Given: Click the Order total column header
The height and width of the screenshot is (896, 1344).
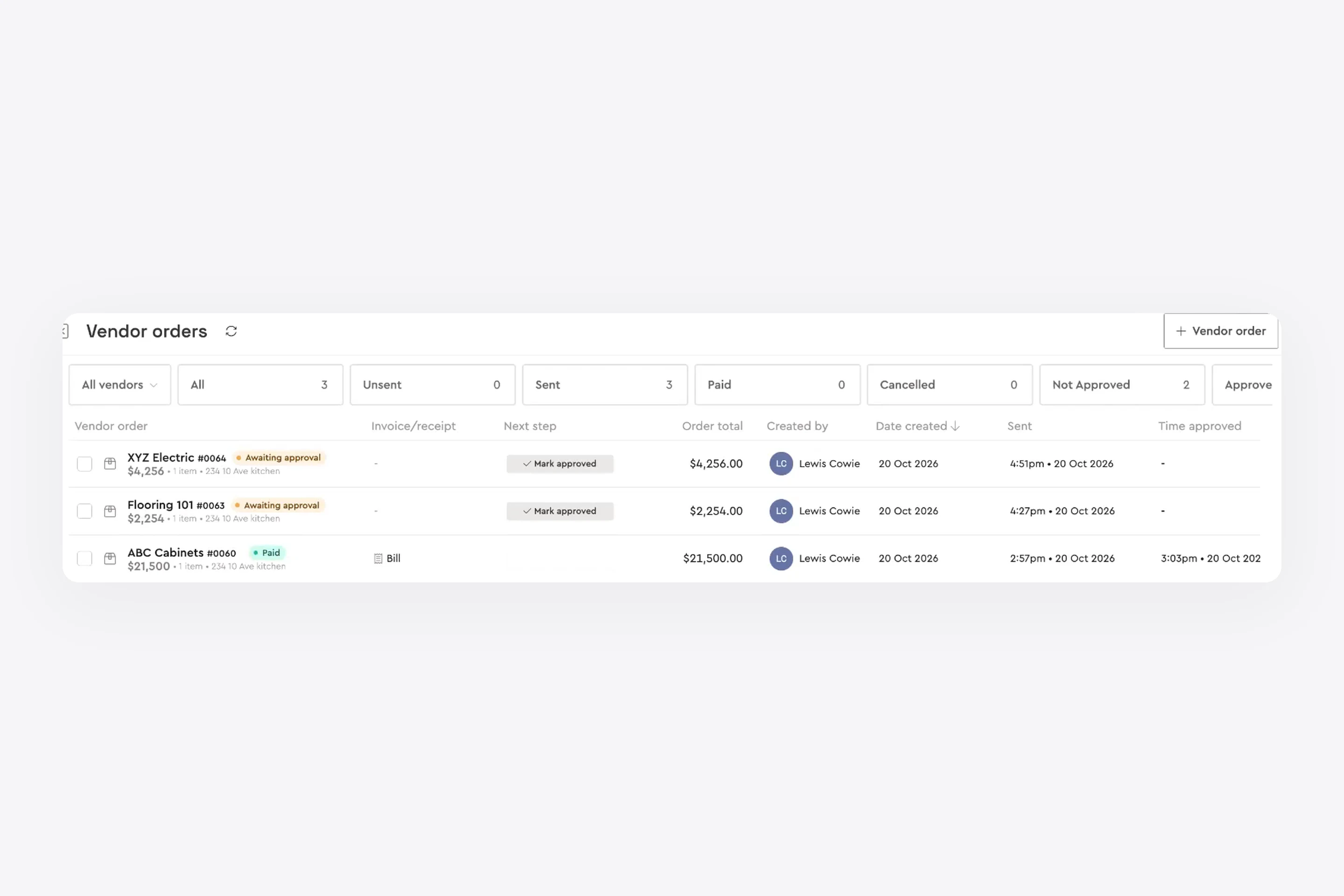Looking at the screenshot, I should (x=712, y=426).
